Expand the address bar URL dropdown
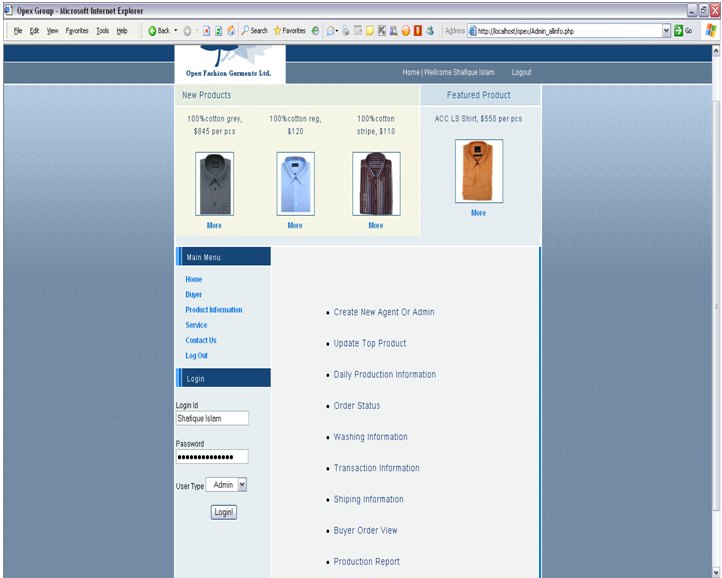Image resolution: width=722 pixels, height=578 pixels. coord(667,31)
